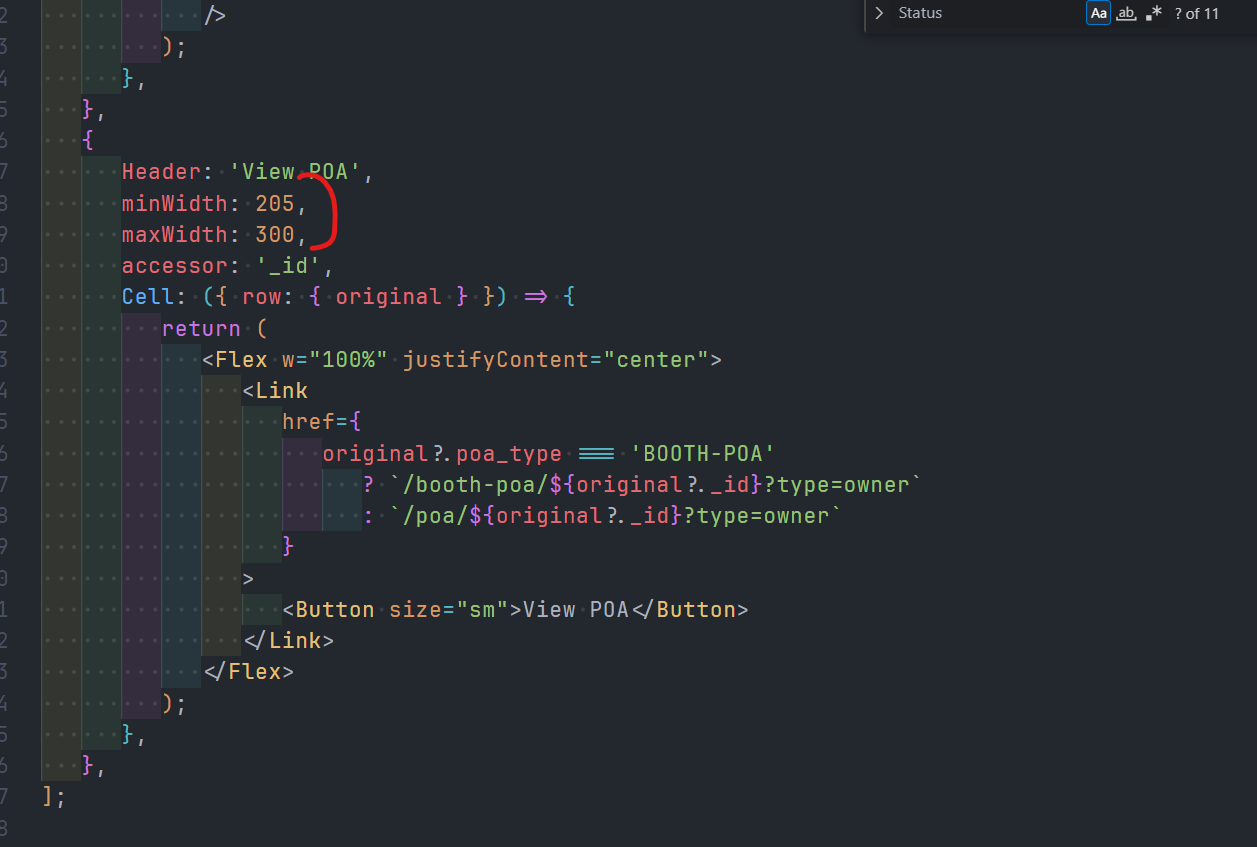Click the 'justifyContent' attribute
The image size is (1257, 847).
coord(495,360)
